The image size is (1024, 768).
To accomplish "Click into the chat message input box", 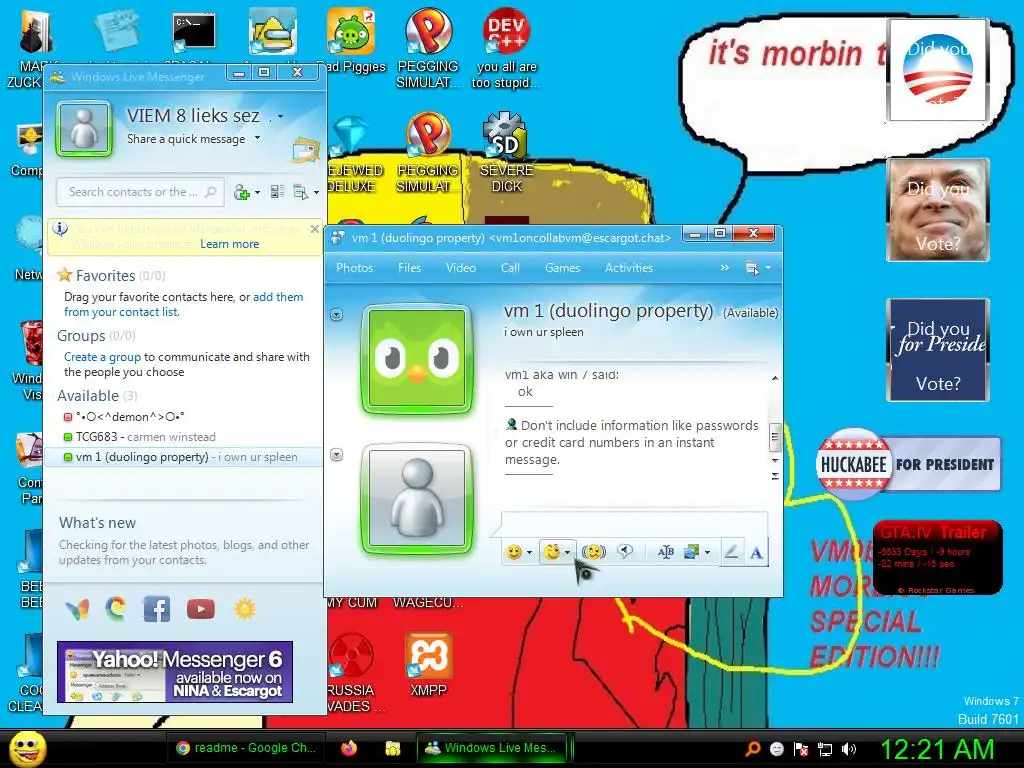I will click(633, 524).
